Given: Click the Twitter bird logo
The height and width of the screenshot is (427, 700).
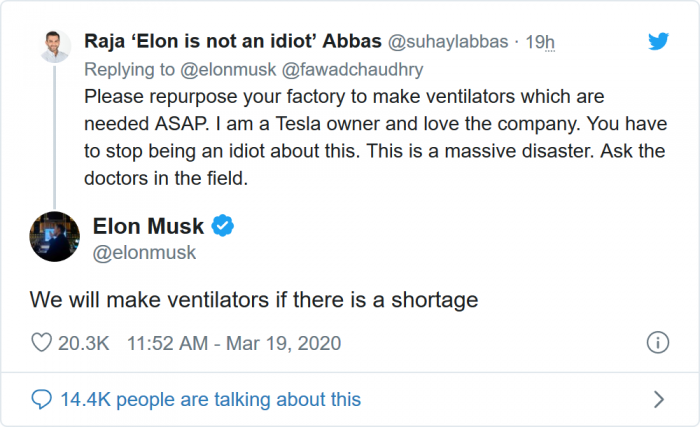Looking at the screenshot, I should pos(657,42).
